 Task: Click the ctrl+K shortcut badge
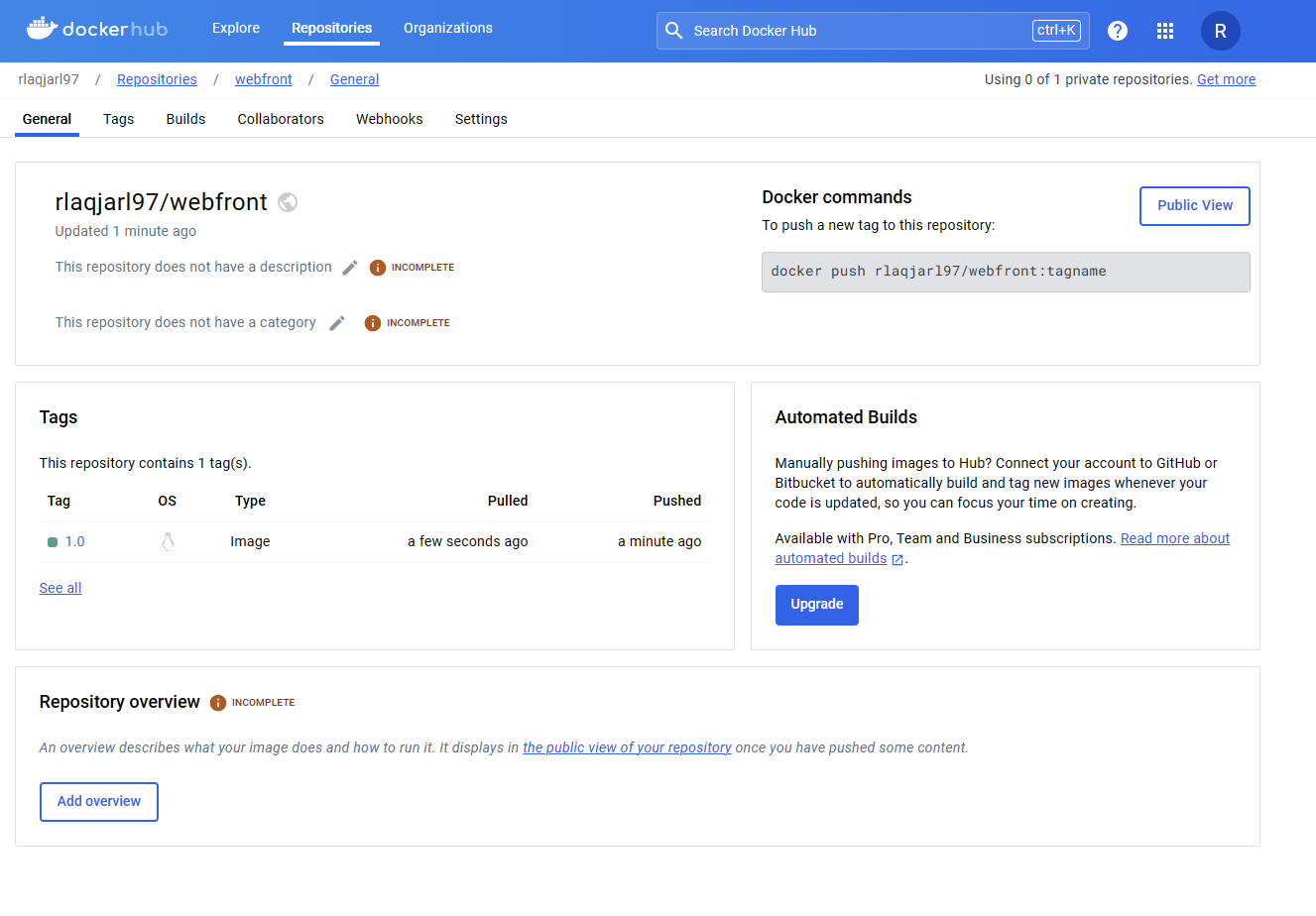coord(1056,31)
